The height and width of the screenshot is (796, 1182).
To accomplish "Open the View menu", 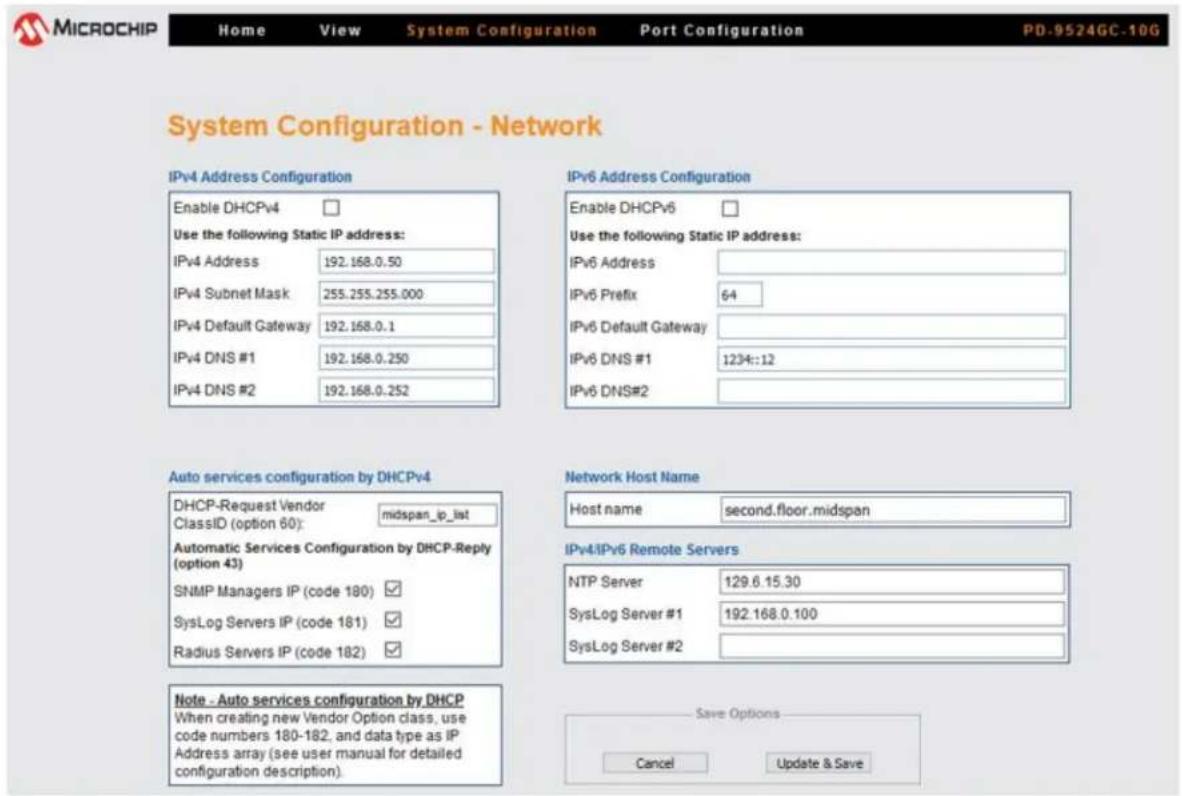I will click(x=340, y=31).
